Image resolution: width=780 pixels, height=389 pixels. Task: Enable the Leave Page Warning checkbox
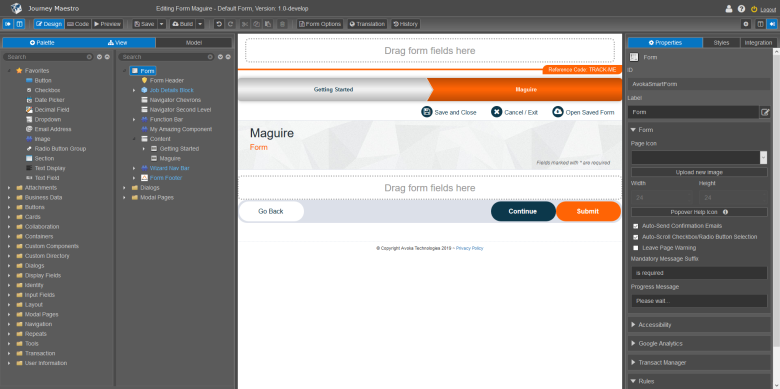click(635, 248)
